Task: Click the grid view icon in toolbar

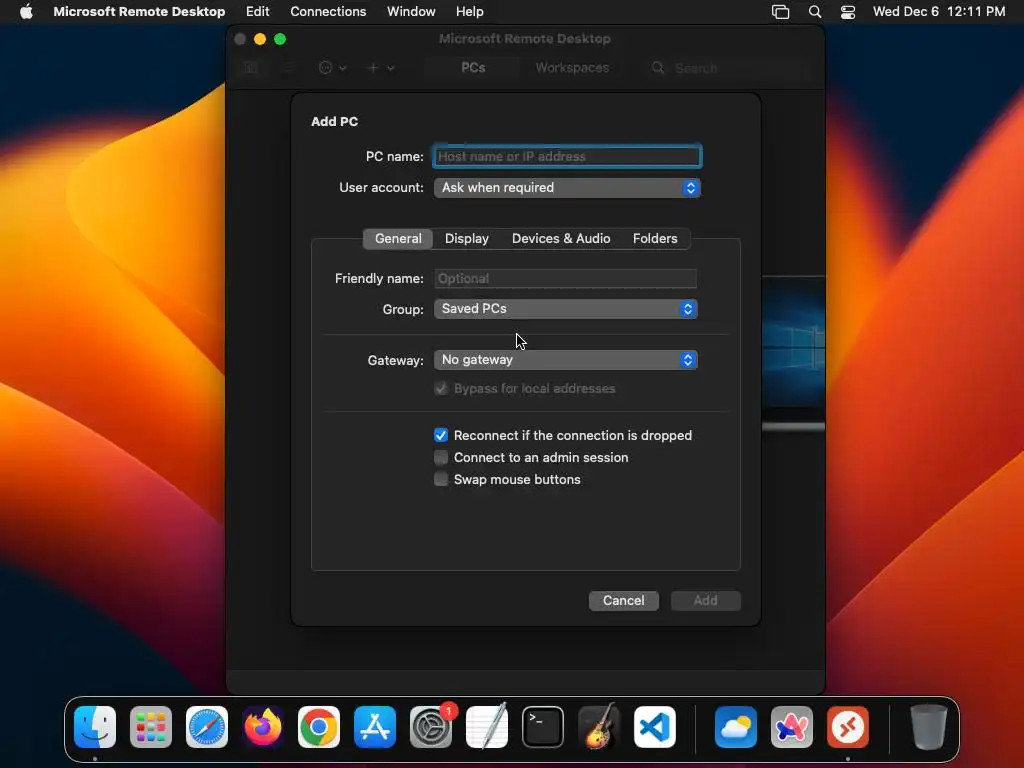Action: (251, 68)
